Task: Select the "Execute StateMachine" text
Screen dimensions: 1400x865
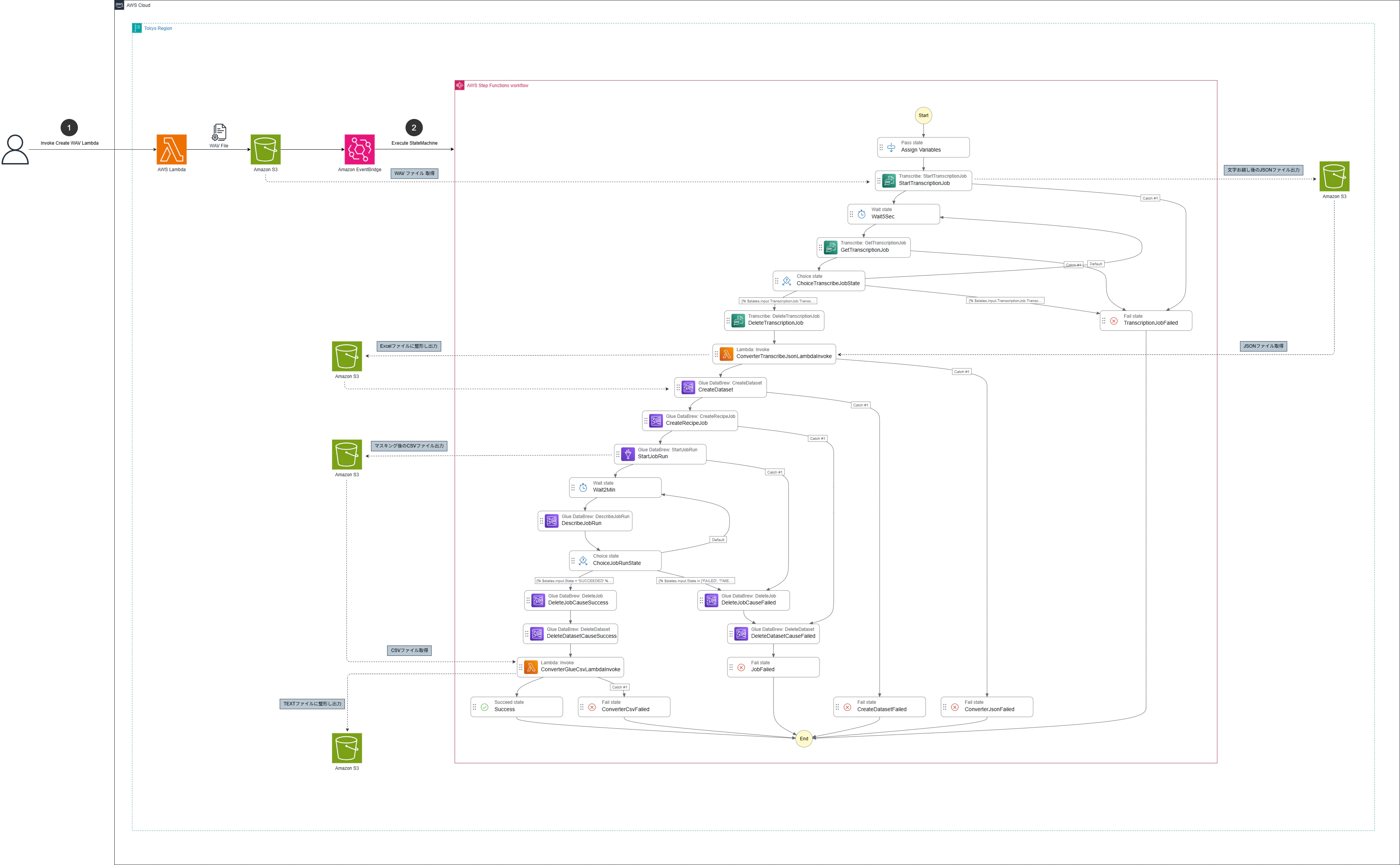Action: (415, 143)
